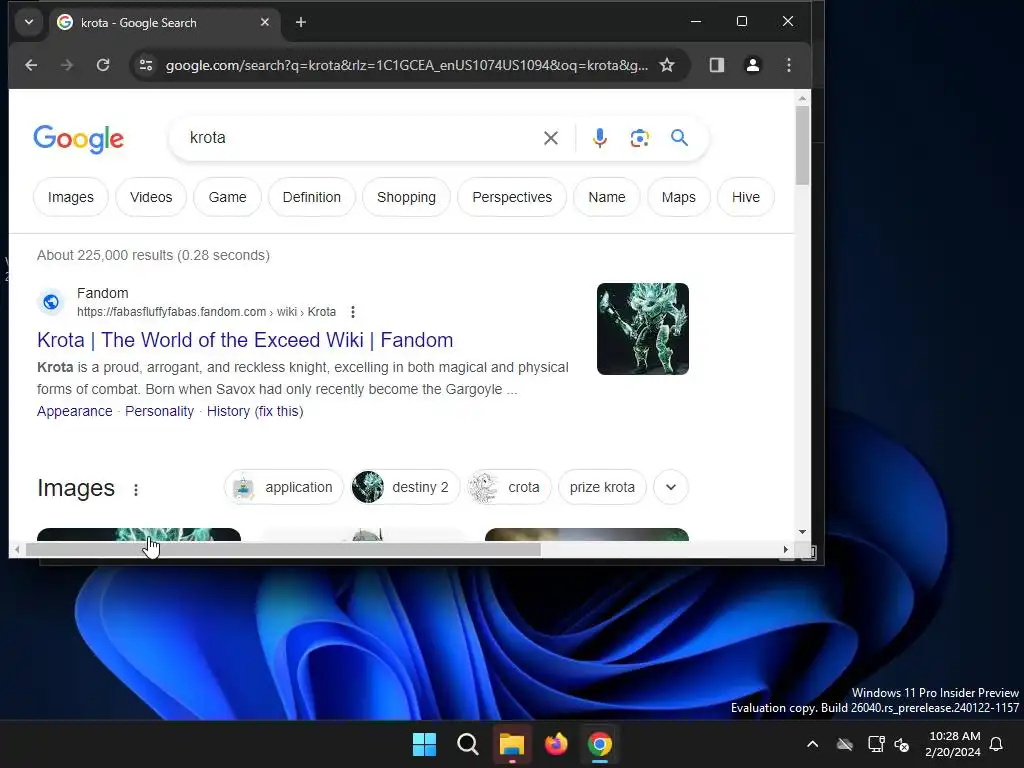Select the Game filter chip
Screen dimensions: 1024x768
pyautogui.click(x=227, y=197)
